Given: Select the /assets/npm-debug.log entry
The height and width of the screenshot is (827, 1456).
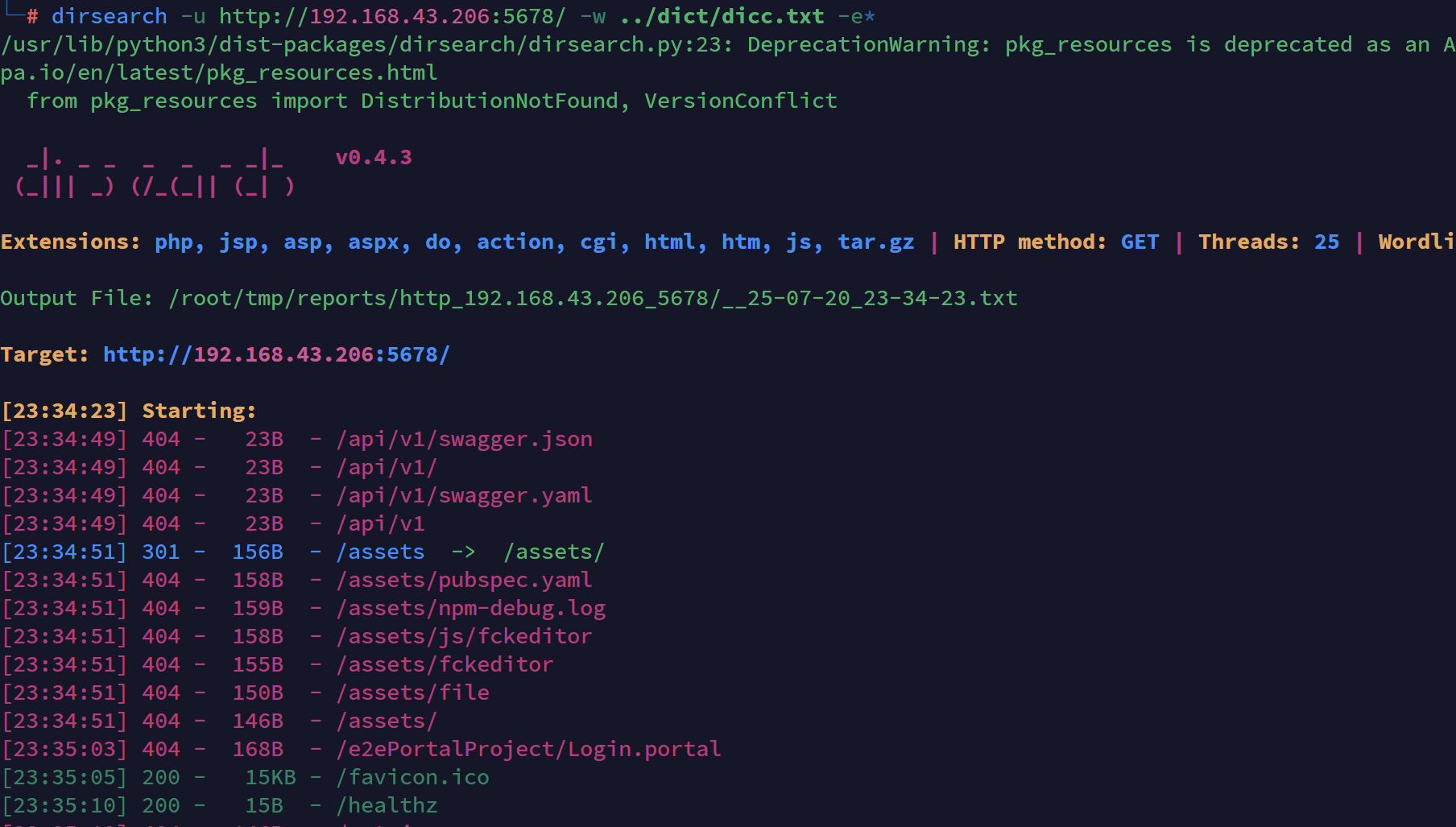Looking at the screenshot, I should 470,608.
